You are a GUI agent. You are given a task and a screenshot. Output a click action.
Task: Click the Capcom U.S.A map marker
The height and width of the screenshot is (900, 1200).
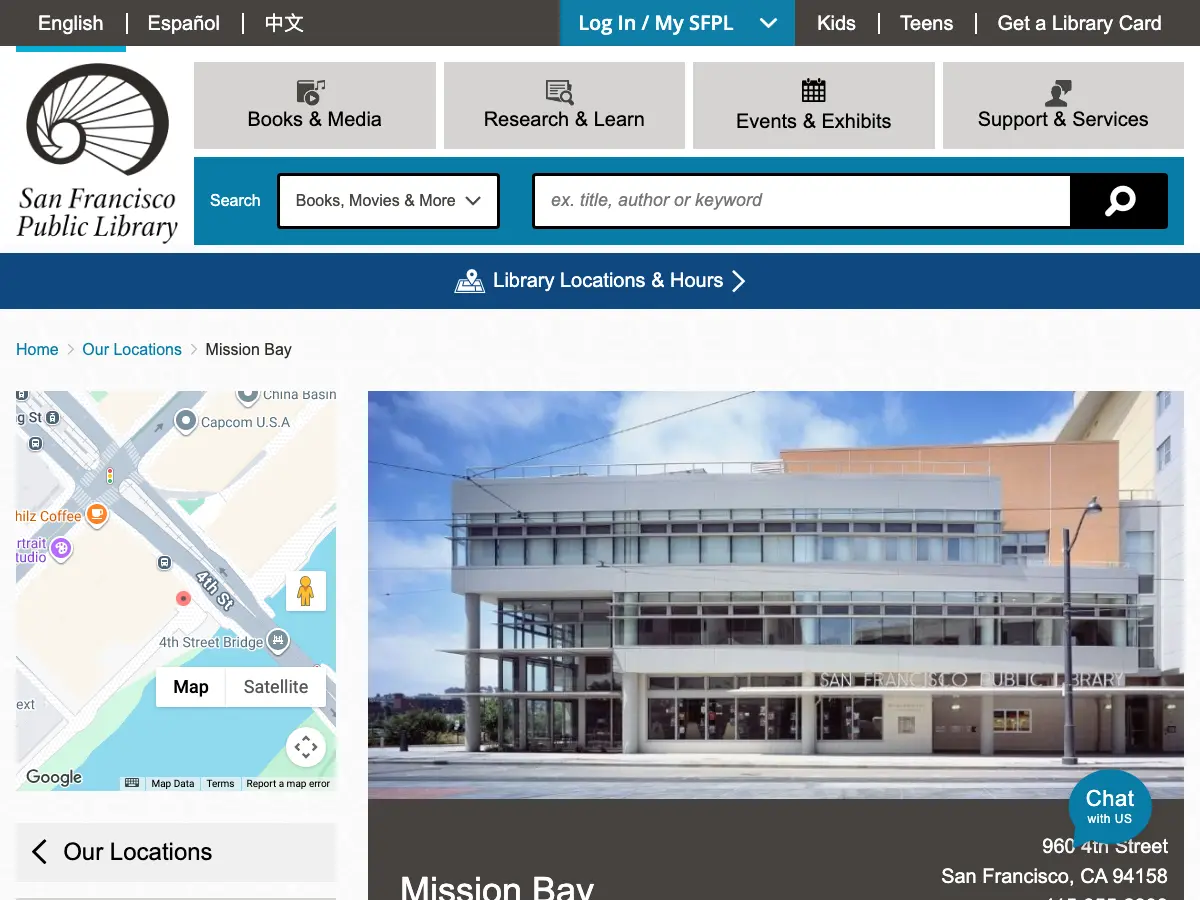(x=185, y=422)
